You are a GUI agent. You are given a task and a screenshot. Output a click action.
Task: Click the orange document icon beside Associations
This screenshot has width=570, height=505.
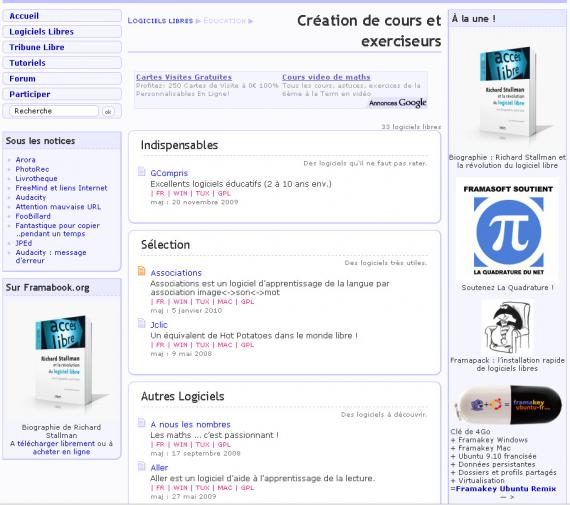click(x=141, y=271)
